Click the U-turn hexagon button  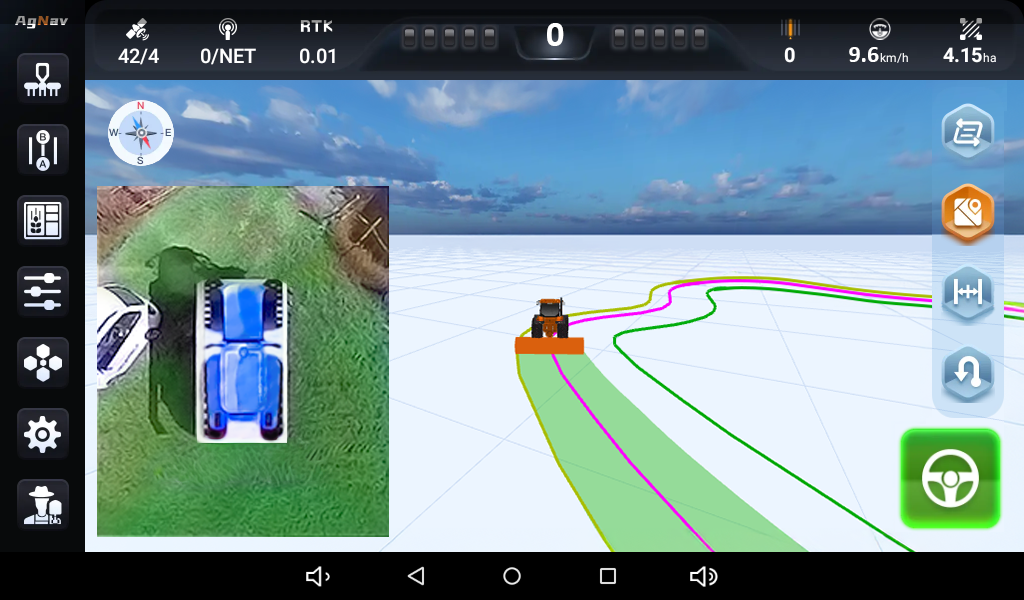coord(968,374)
